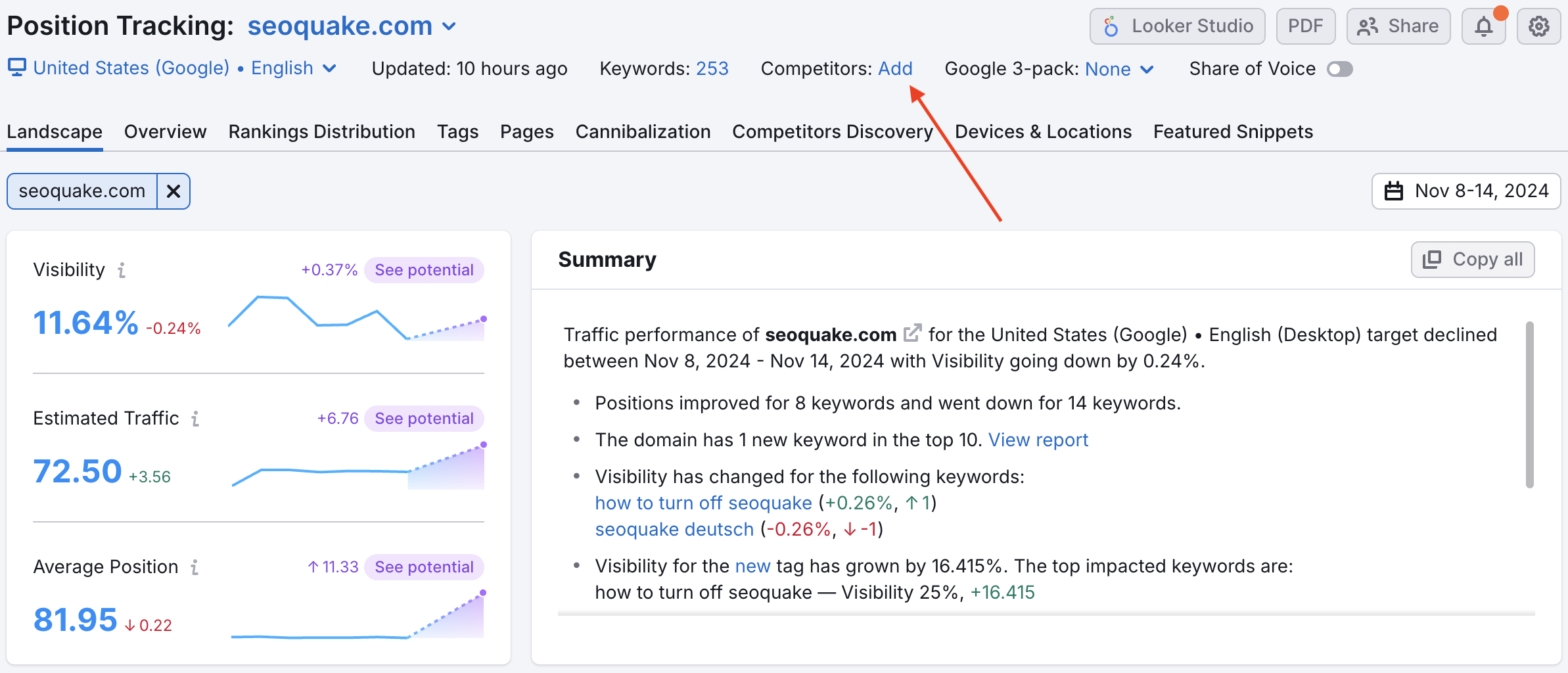Open external link icon next to seoquake.com

[912, 333]
